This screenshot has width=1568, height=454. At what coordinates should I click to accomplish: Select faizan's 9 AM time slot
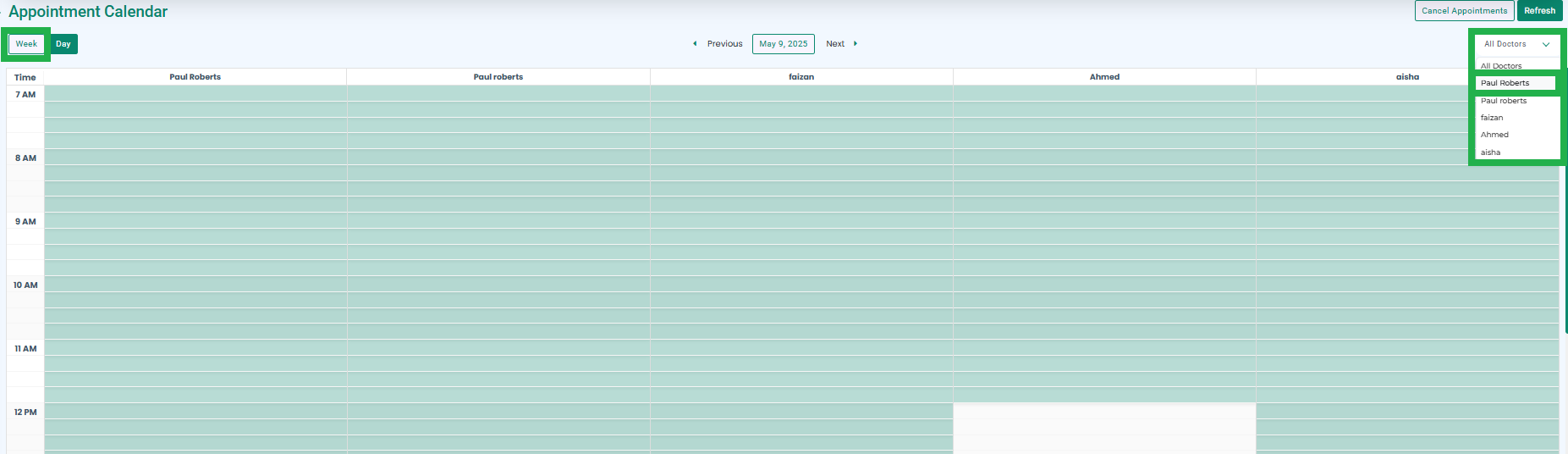pyautogui.click(x=801, y=220)
